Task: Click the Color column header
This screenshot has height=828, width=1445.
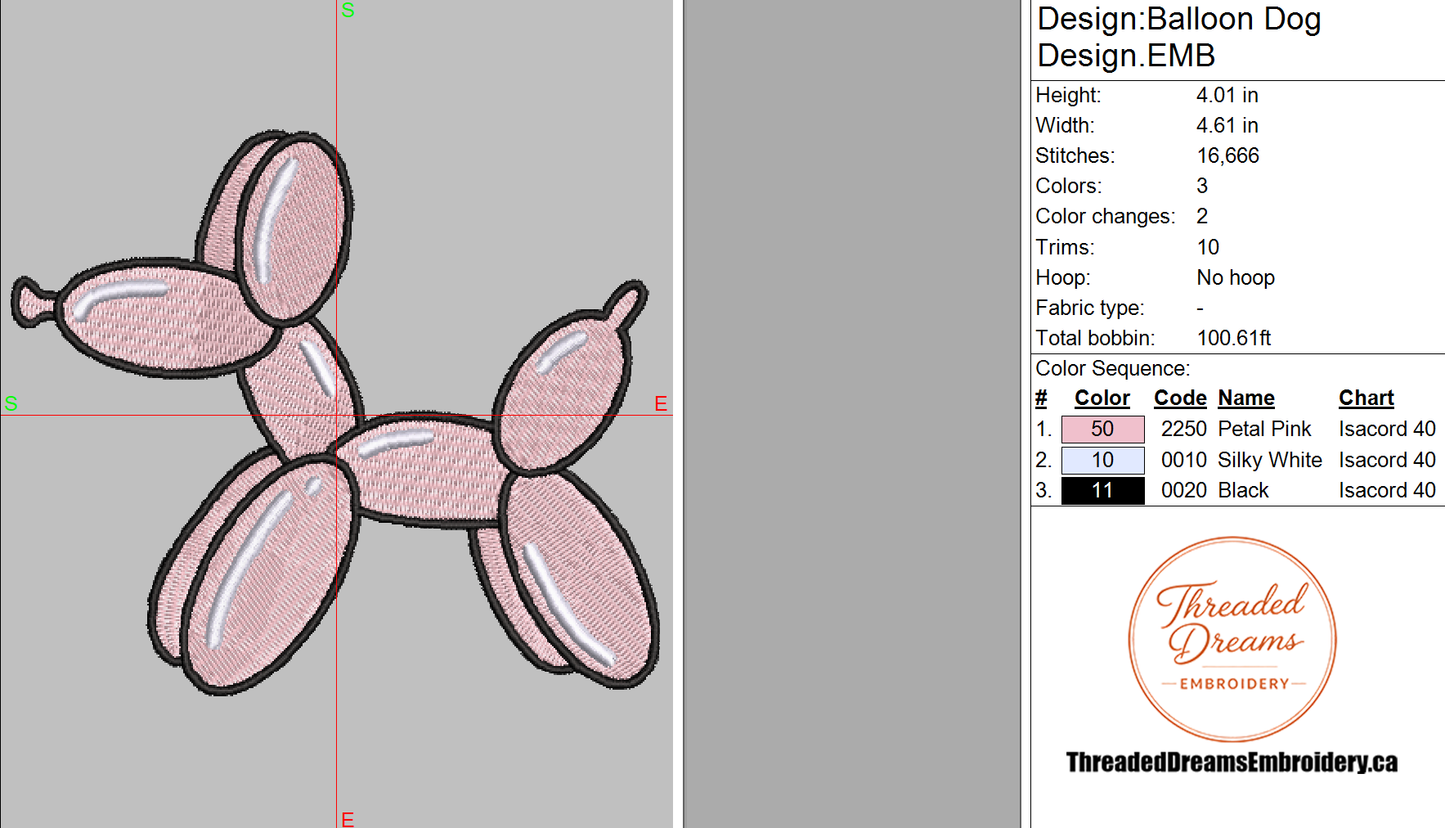Action: [x=1102, y=398]
